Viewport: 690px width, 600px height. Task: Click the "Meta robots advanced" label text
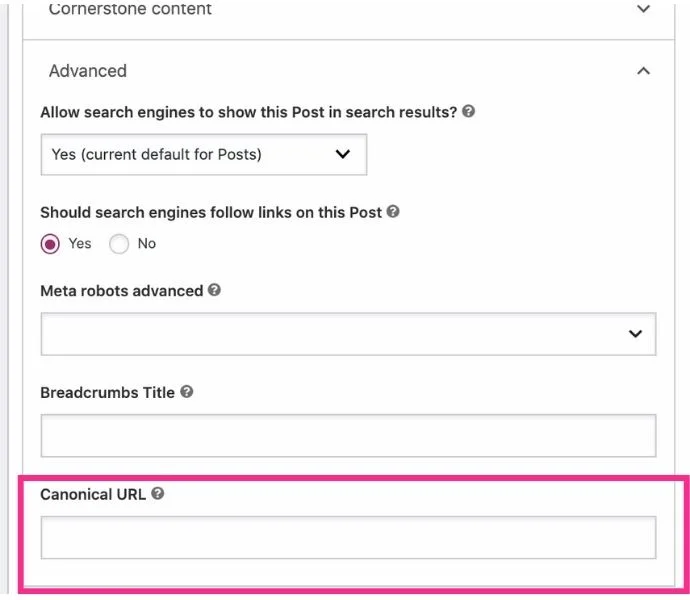point(121,291)
